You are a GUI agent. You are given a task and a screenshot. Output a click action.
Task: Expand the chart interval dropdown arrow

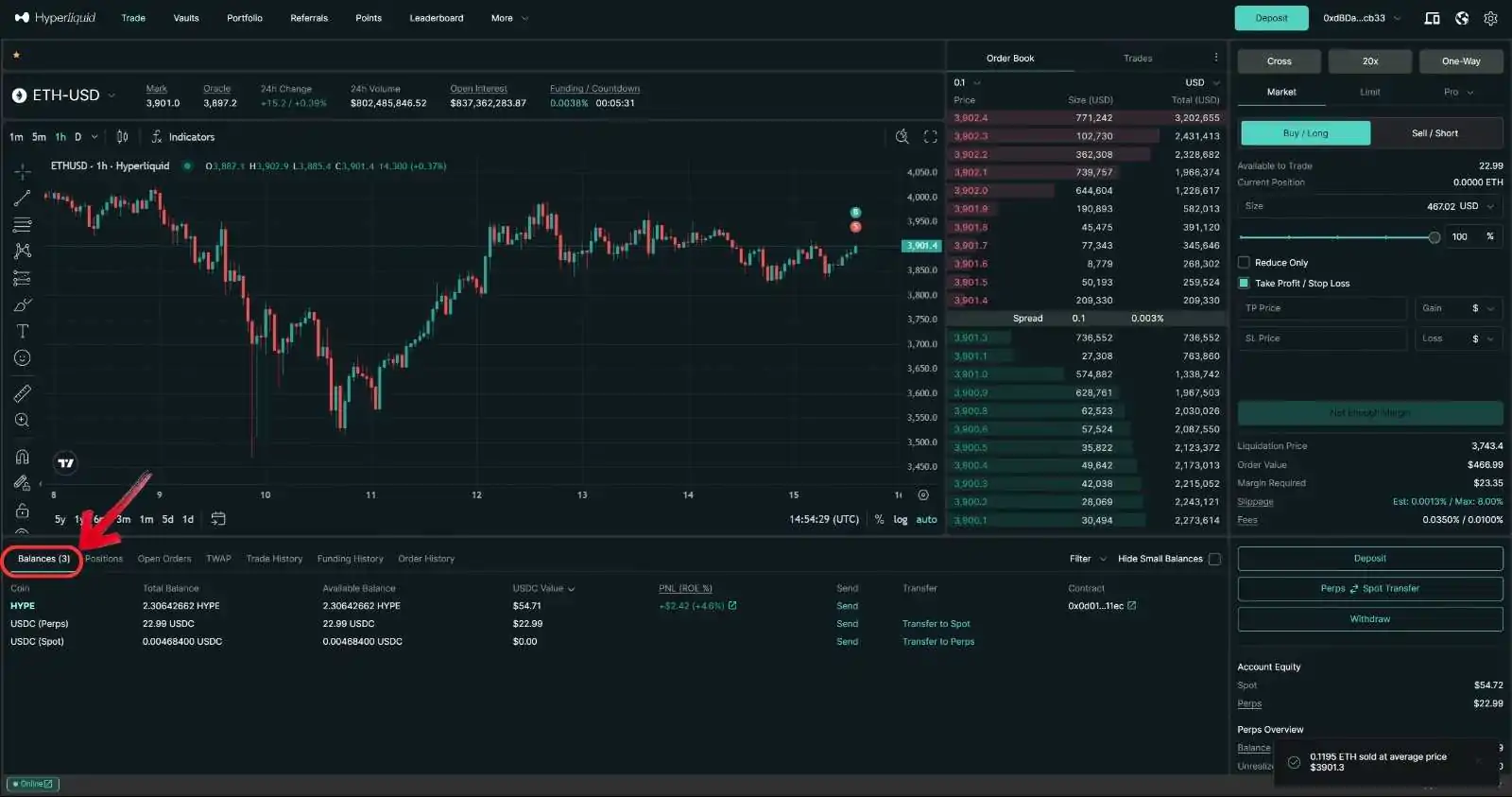click(x=94, y=137)
